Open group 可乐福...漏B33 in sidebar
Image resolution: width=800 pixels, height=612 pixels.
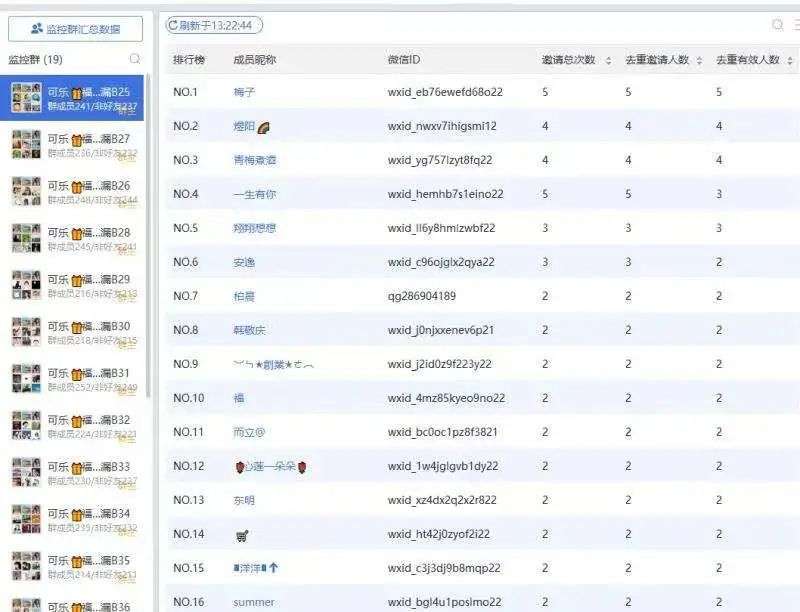point(88,473)
